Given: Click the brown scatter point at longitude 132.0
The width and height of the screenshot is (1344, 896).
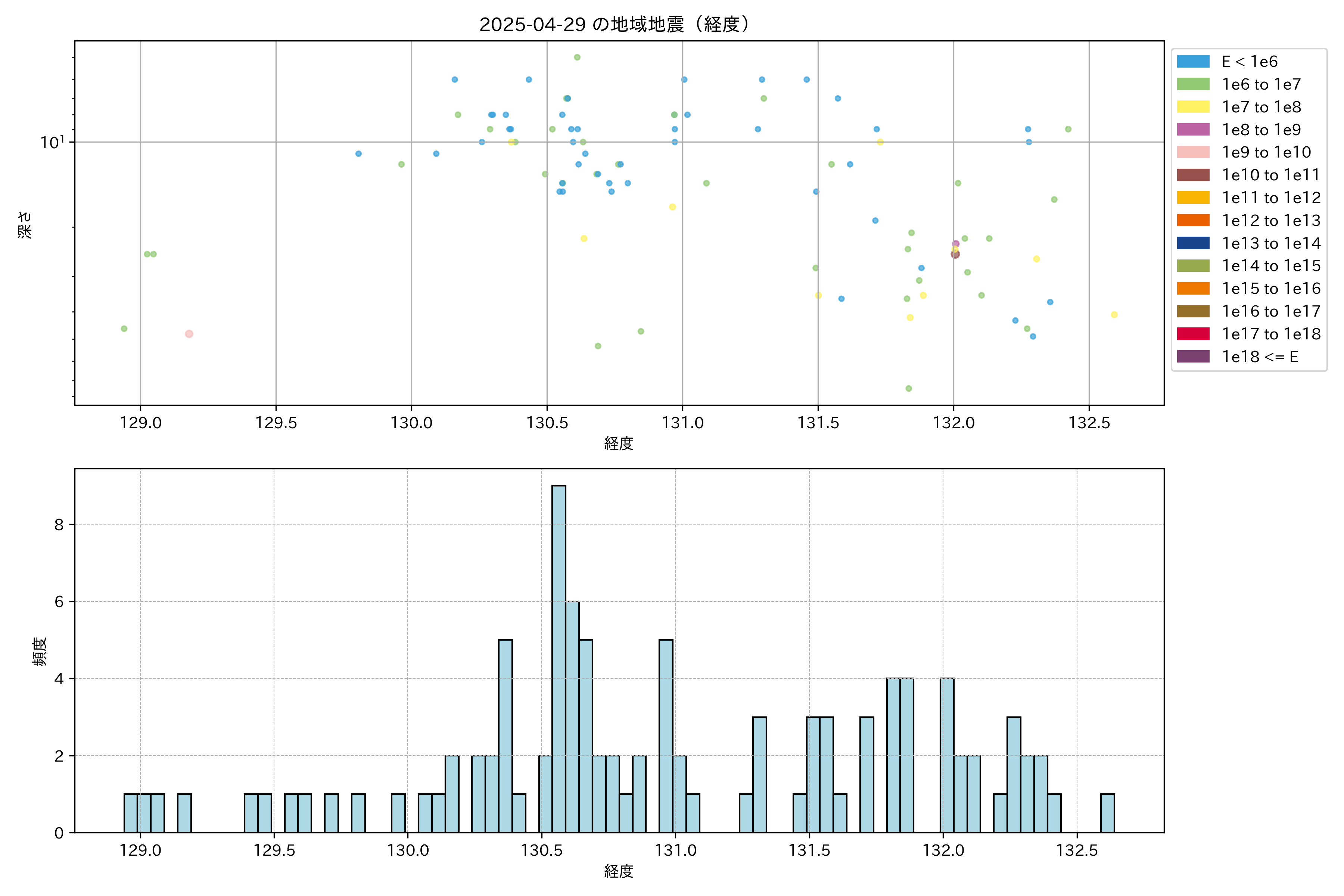Looking at the screenshot, I should (x=955, y=254).
